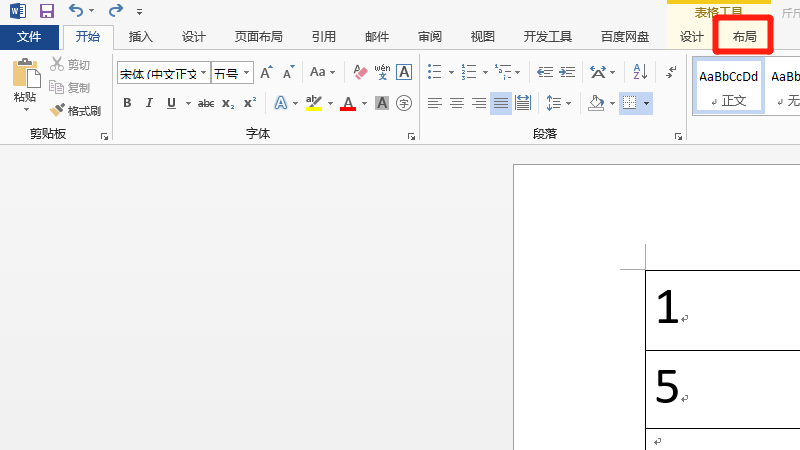Click the 粘贴 (Paste) button
Screen dimensions: 800x450
pyautogui.click(x=25, y=85)
